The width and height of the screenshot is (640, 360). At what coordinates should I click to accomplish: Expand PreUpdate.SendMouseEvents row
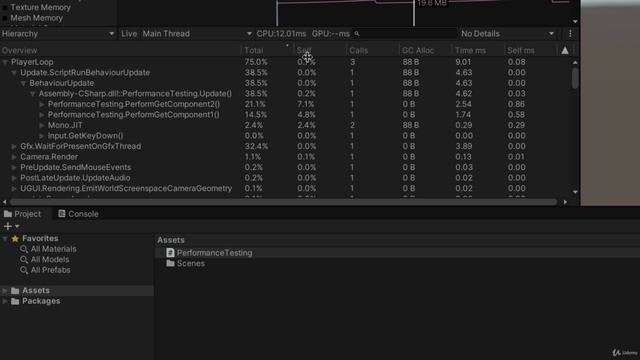click(14, 168)
